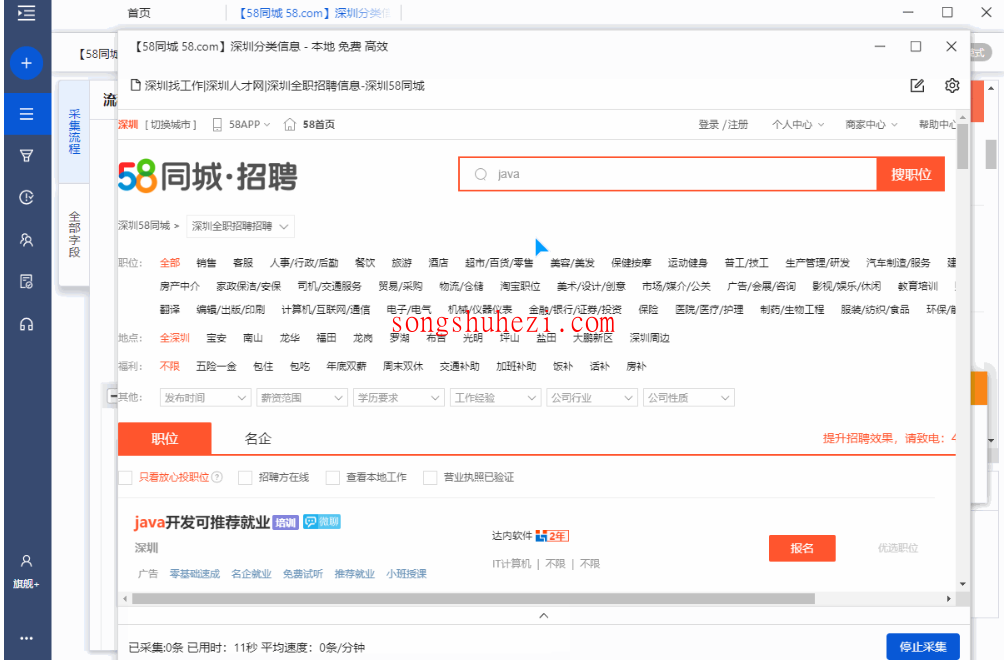1004x661 pixels.
Task: Click the 切换城市 link
Action: pyautogui.click(x=171, y=124)
